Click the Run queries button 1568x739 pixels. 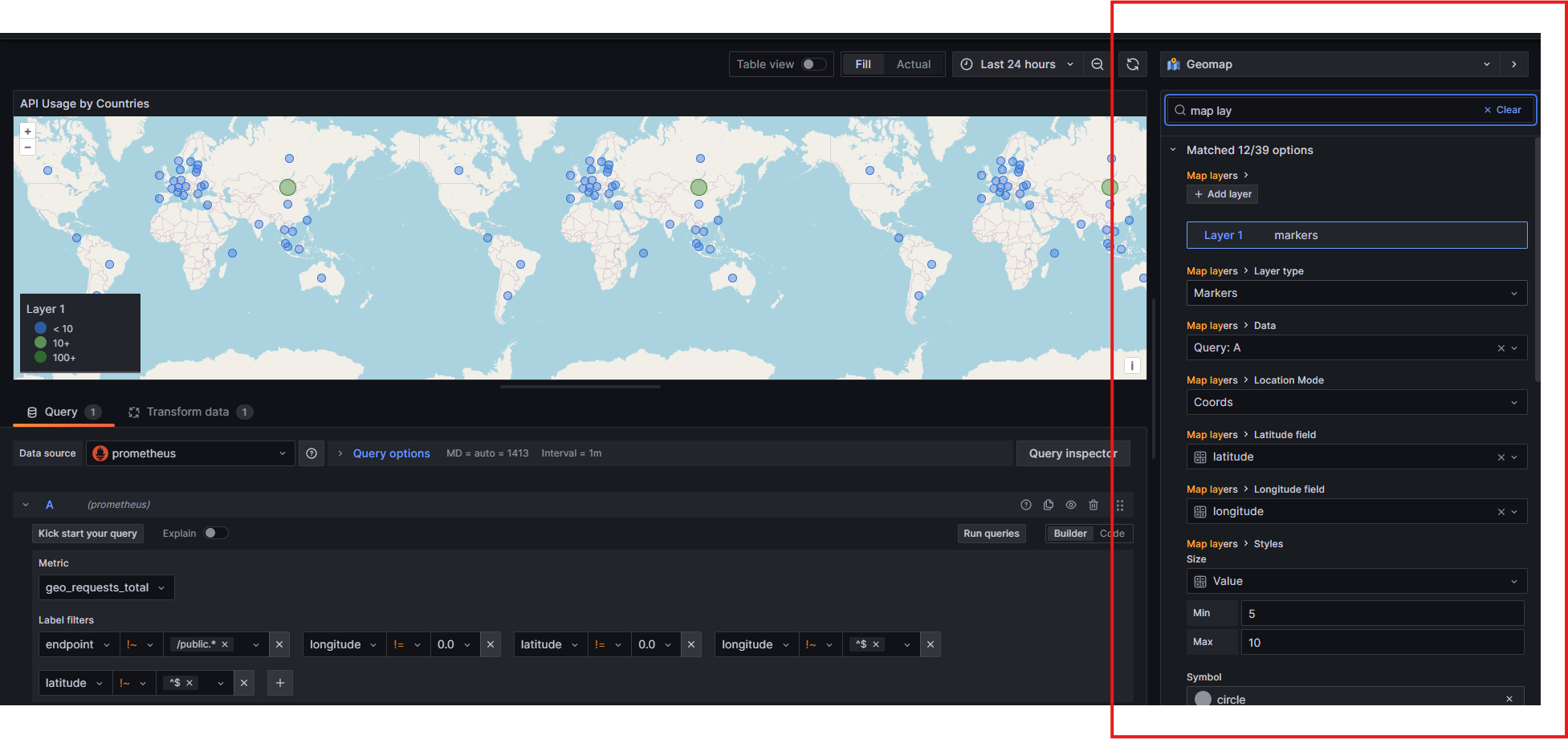[991, 534]
